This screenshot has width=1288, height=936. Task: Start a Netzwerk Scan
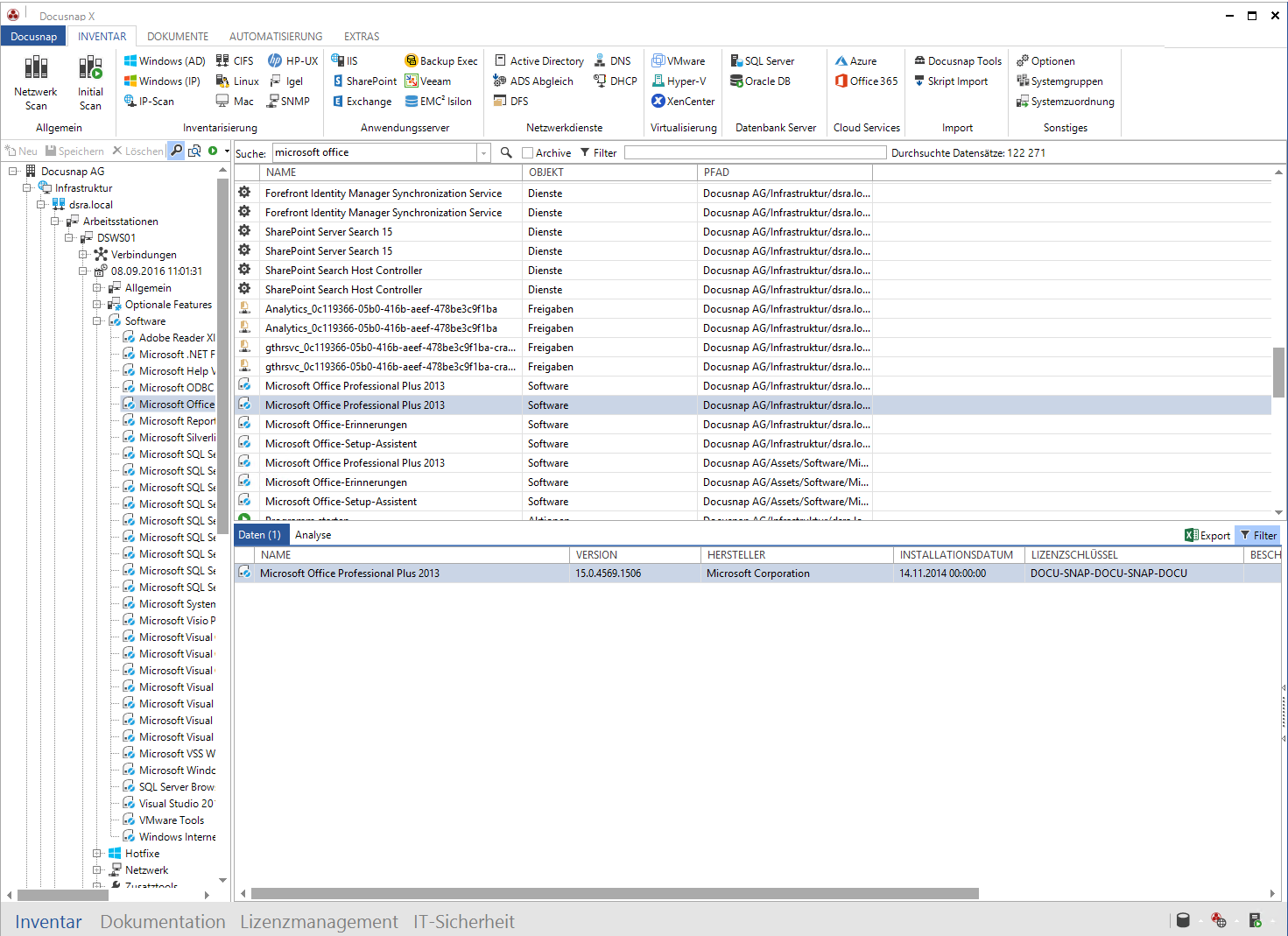[x=36, y=82]
